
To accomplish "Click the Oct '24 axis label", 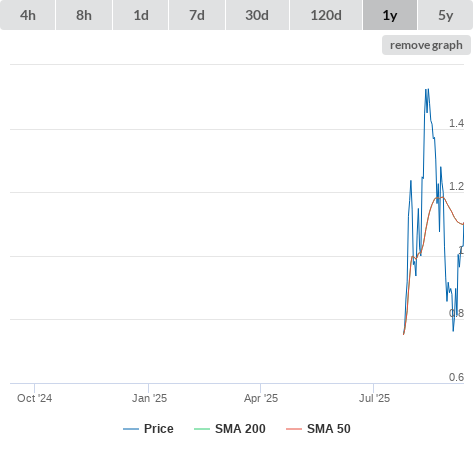I will [x=34, y=398].
